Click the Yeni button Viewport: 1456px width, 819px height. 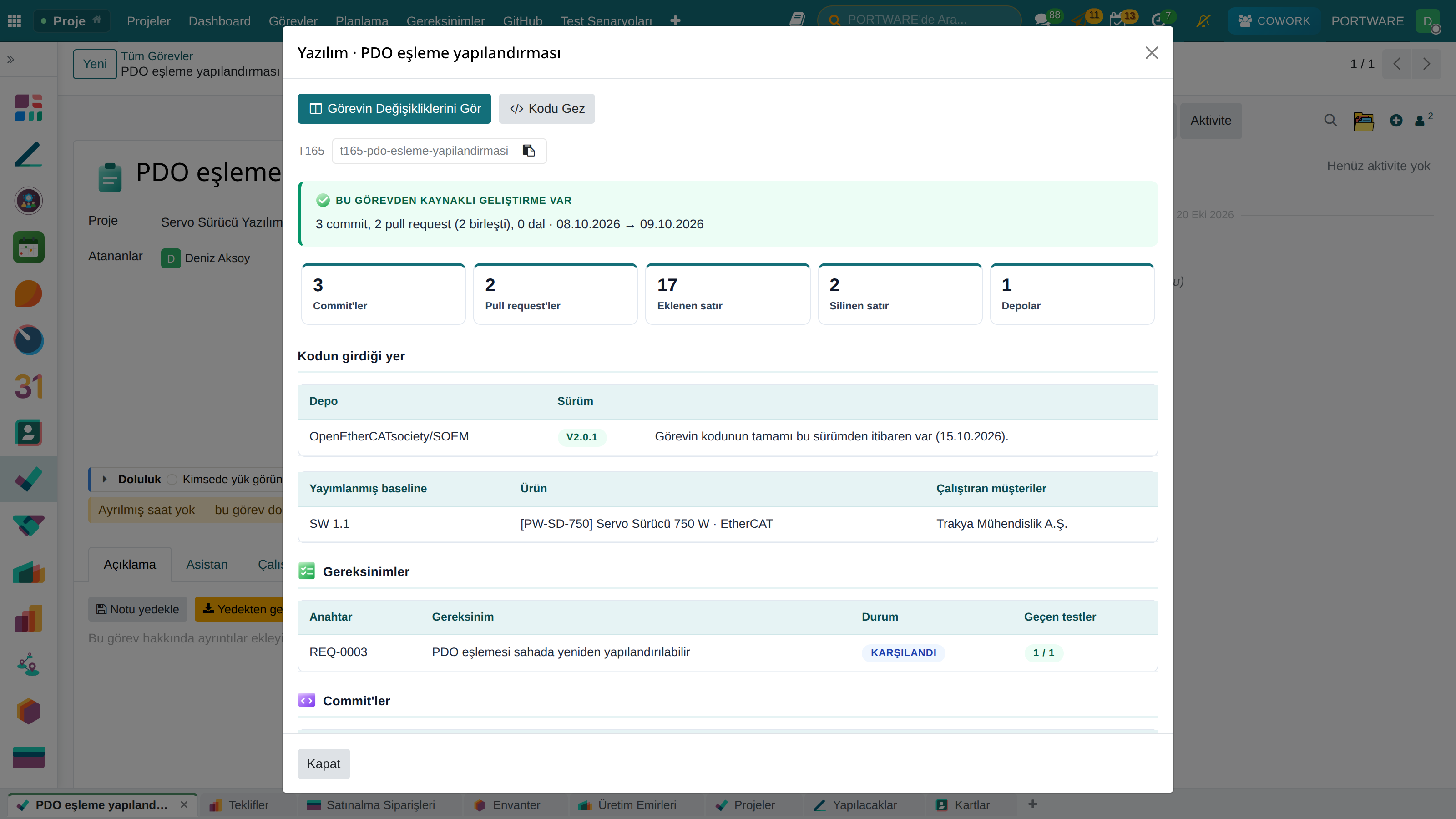[94, 64]
